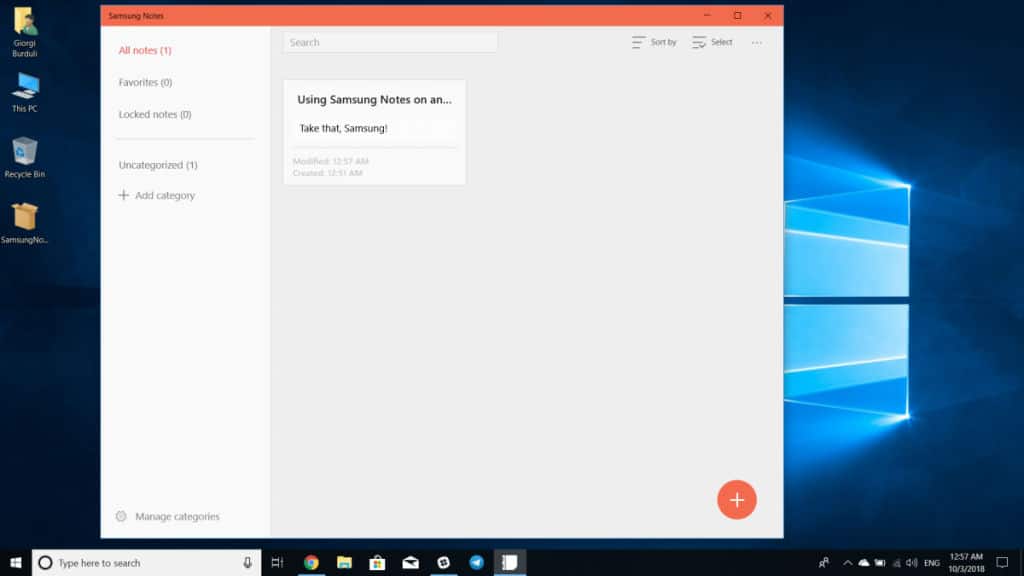Image resolution: width=1024 pixels, height=576 pixels.
Task: Open Task View on the taskbar
Action: [x=278, y=563]
